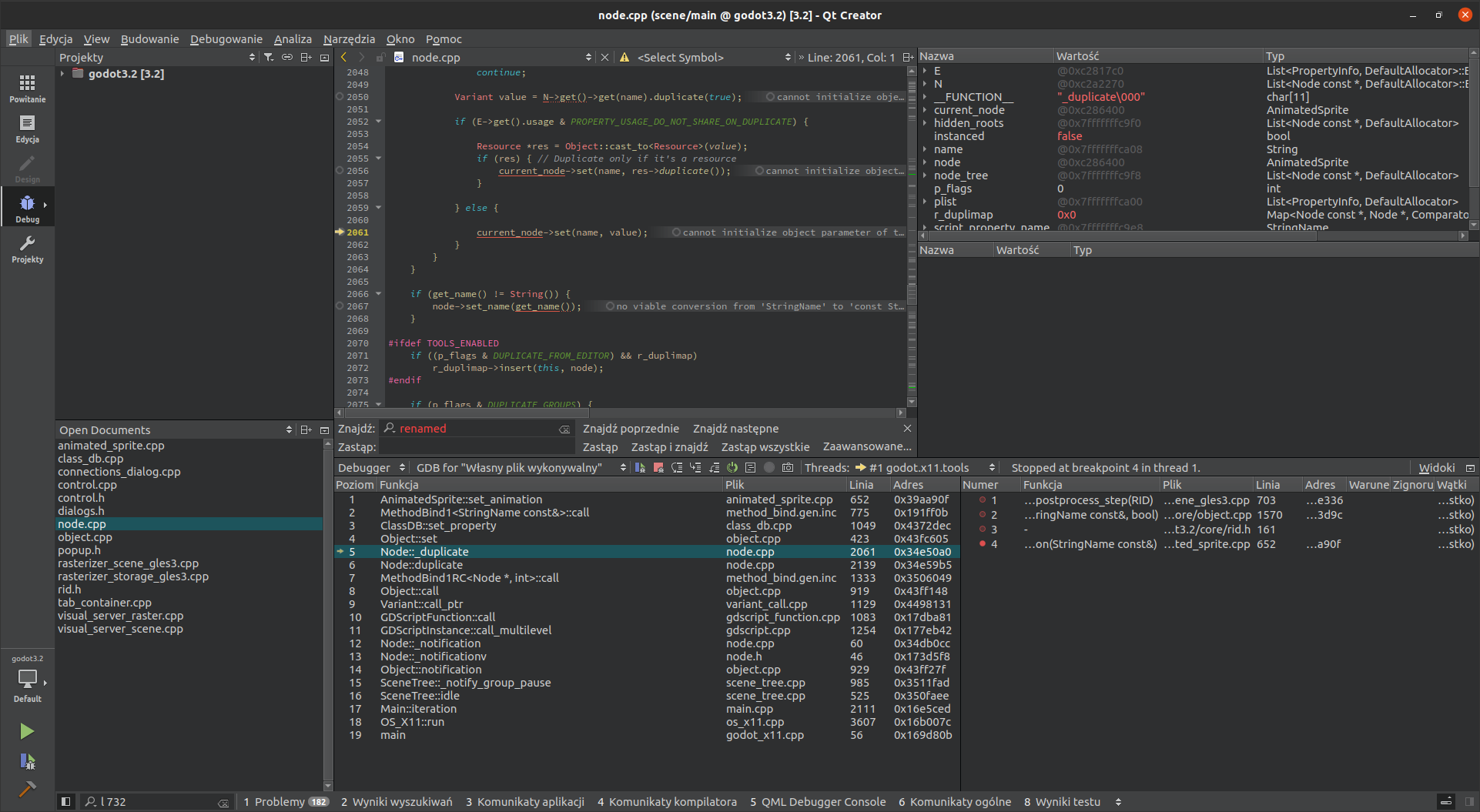This screenshot has width=1480, height=812.
Task: Click Zastąp wszystkie button
Action: point(765,447)
